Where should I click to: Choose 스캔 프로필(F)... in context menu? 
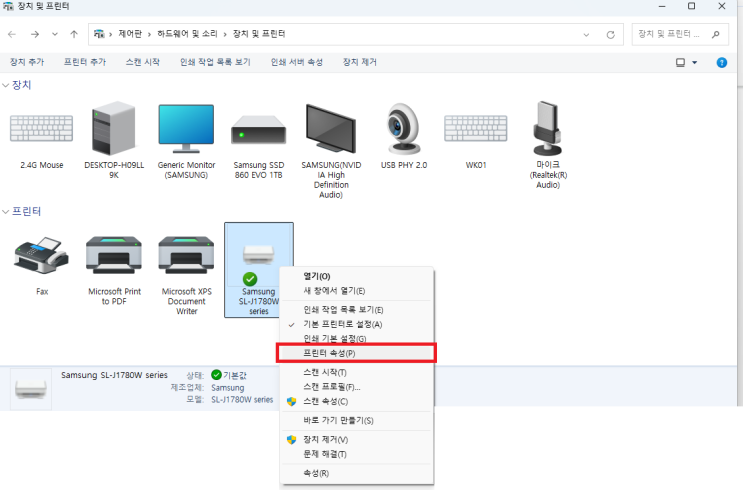[356, 387]
